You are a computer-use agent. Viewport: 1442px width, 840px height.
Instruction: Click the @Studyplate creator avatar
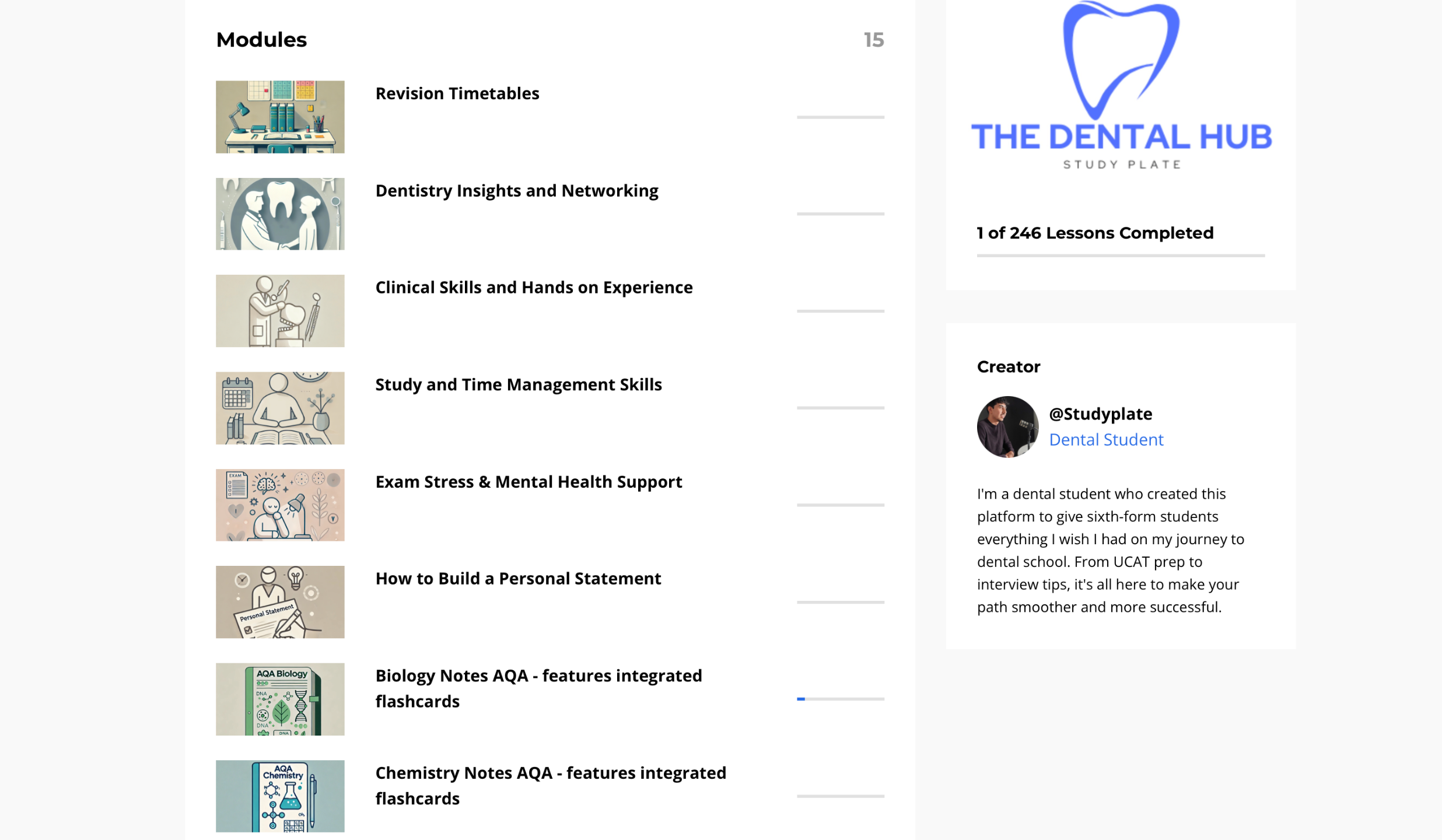point(1007,427)
